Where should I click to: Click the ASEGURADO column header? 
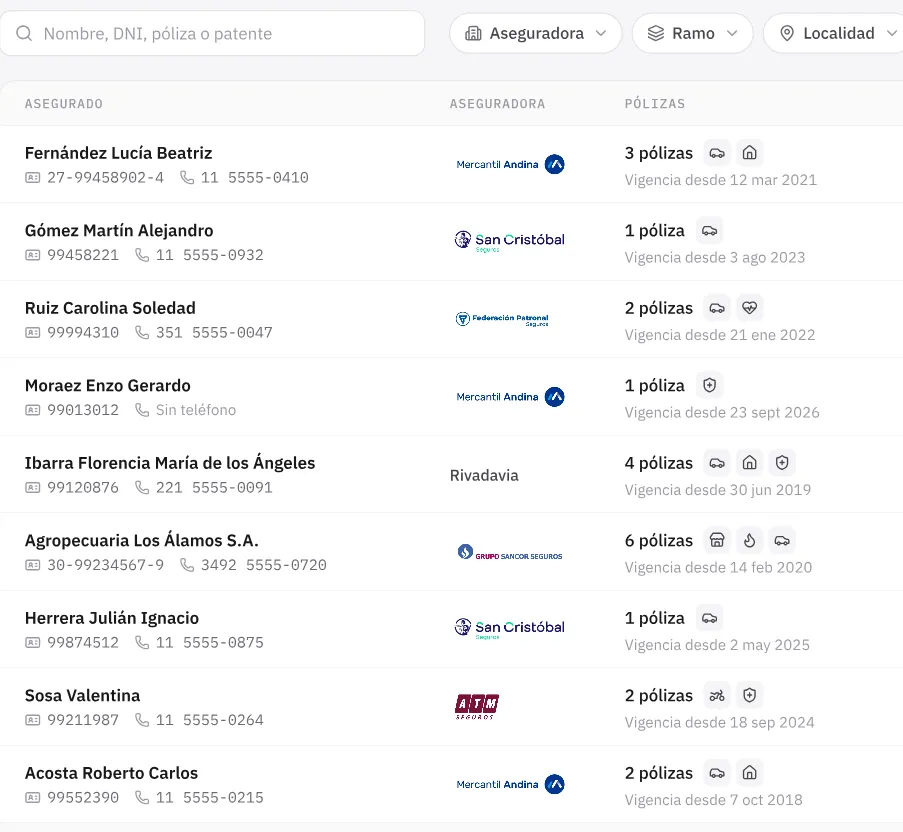64,104
